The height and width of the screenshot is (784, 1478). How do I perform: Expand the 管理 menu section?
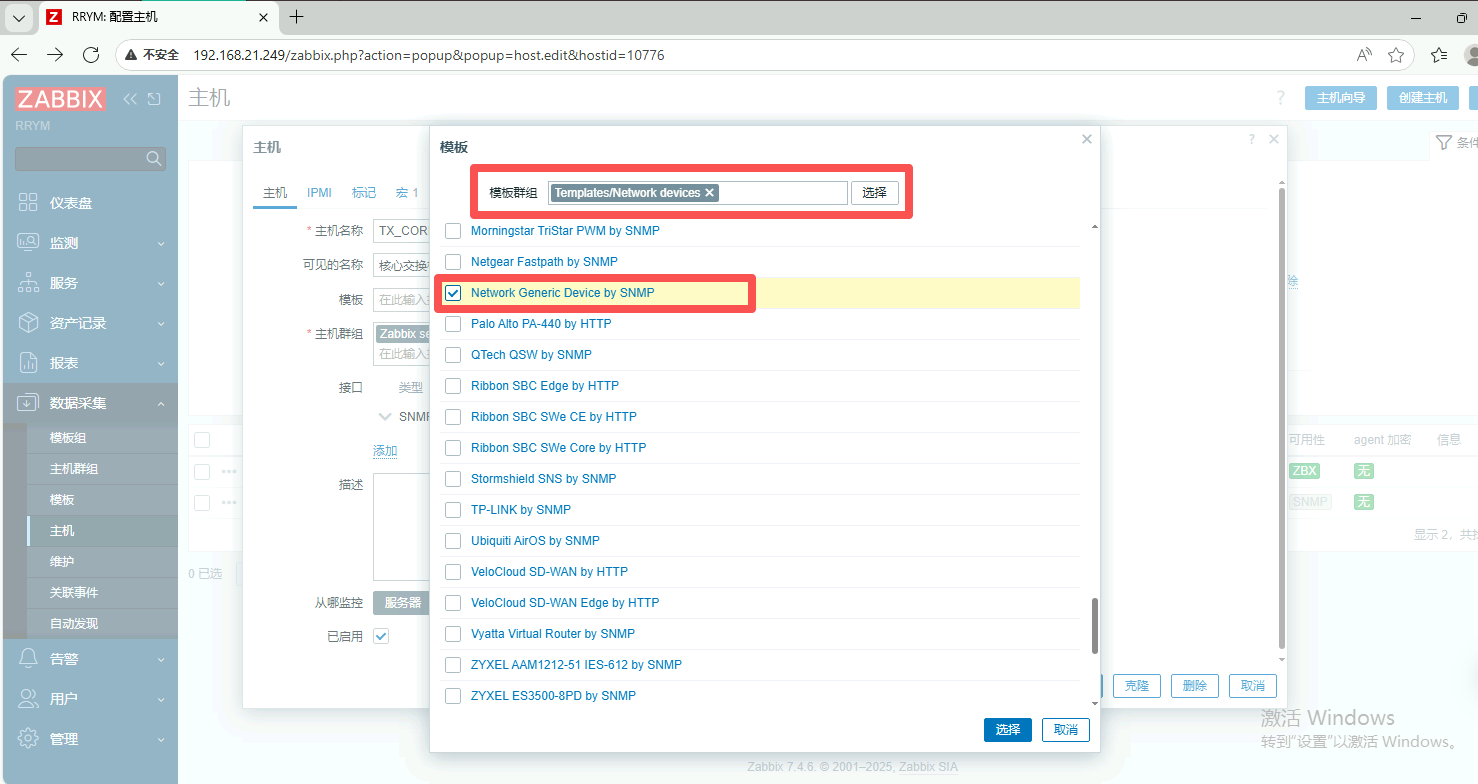pos(161,740)
